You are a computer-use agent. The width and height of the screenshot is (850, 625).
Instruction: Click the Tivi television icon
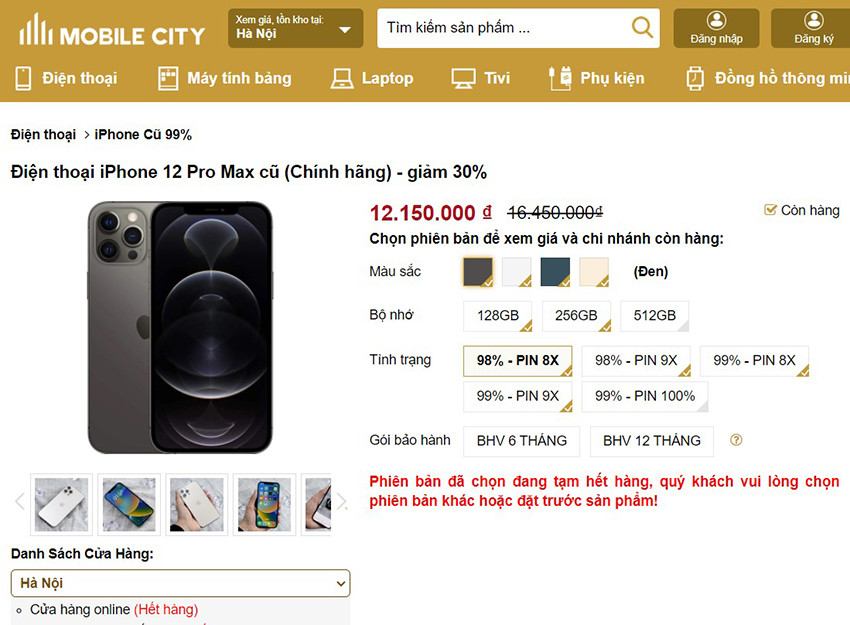pos(462,78)
